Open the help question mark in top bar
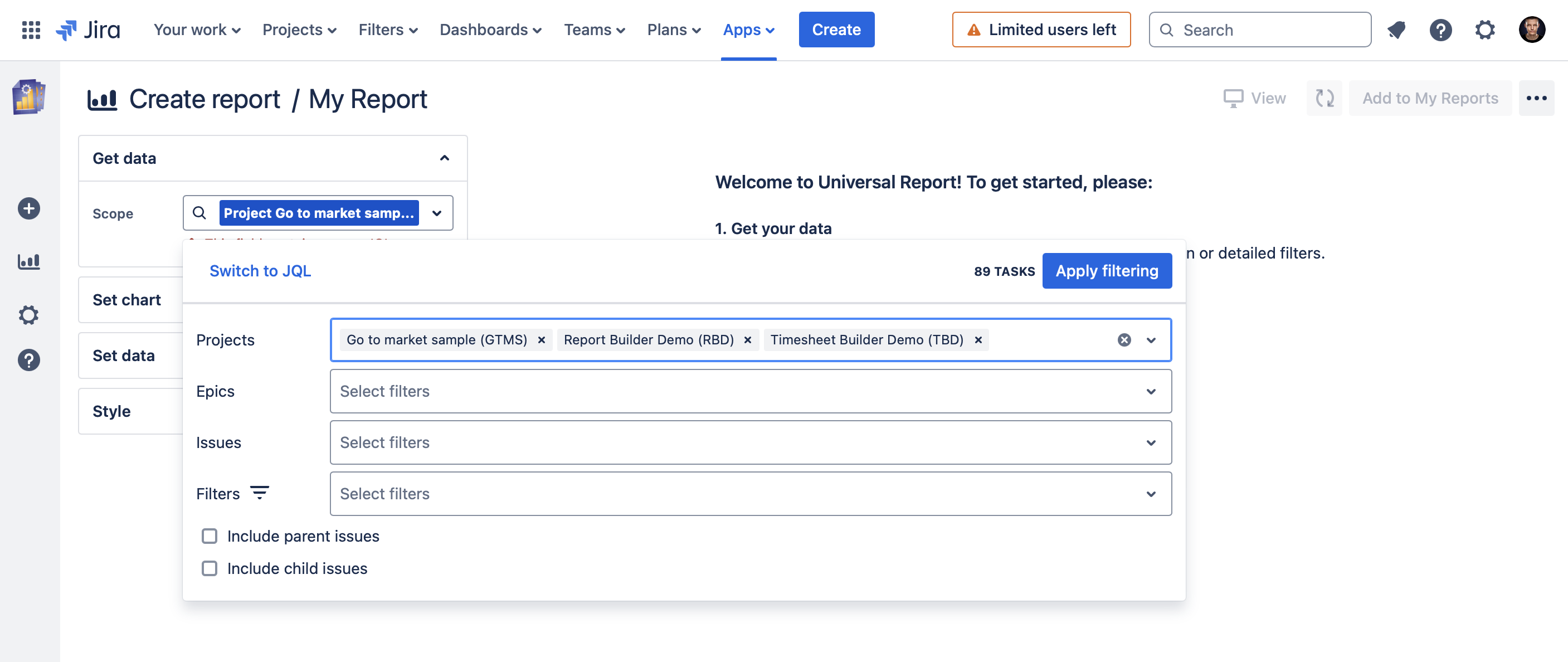This screenshot has width=1568, height=662. point(1441,30)
